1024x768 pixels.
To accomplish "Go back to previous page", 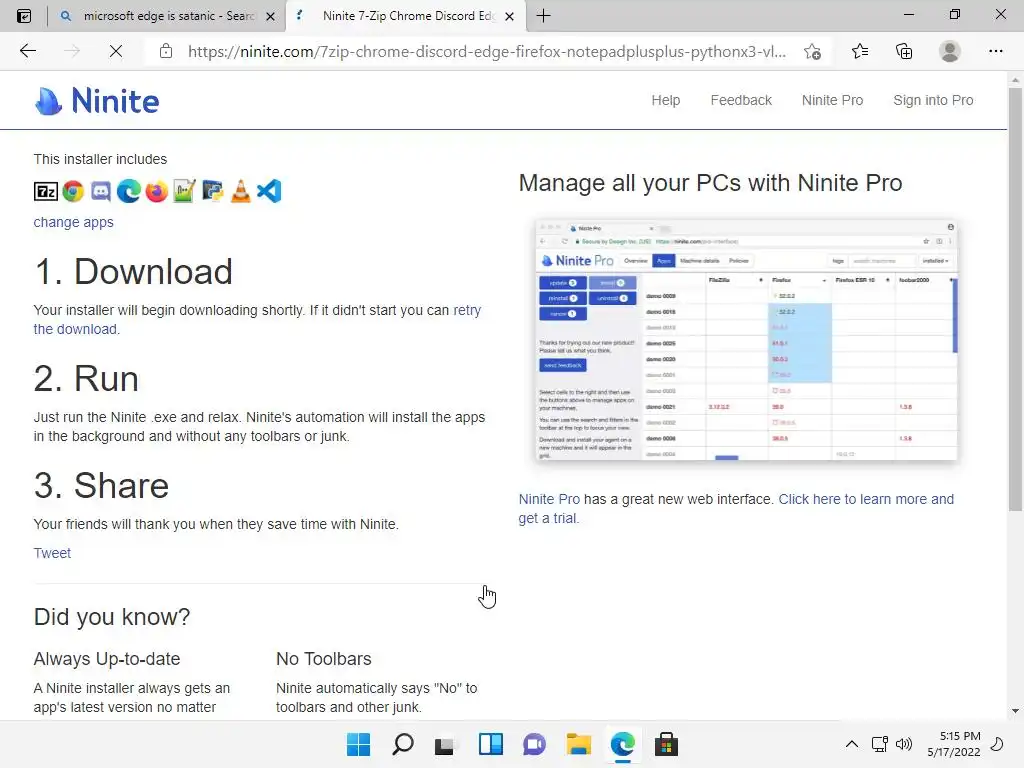I will [27, 51].
